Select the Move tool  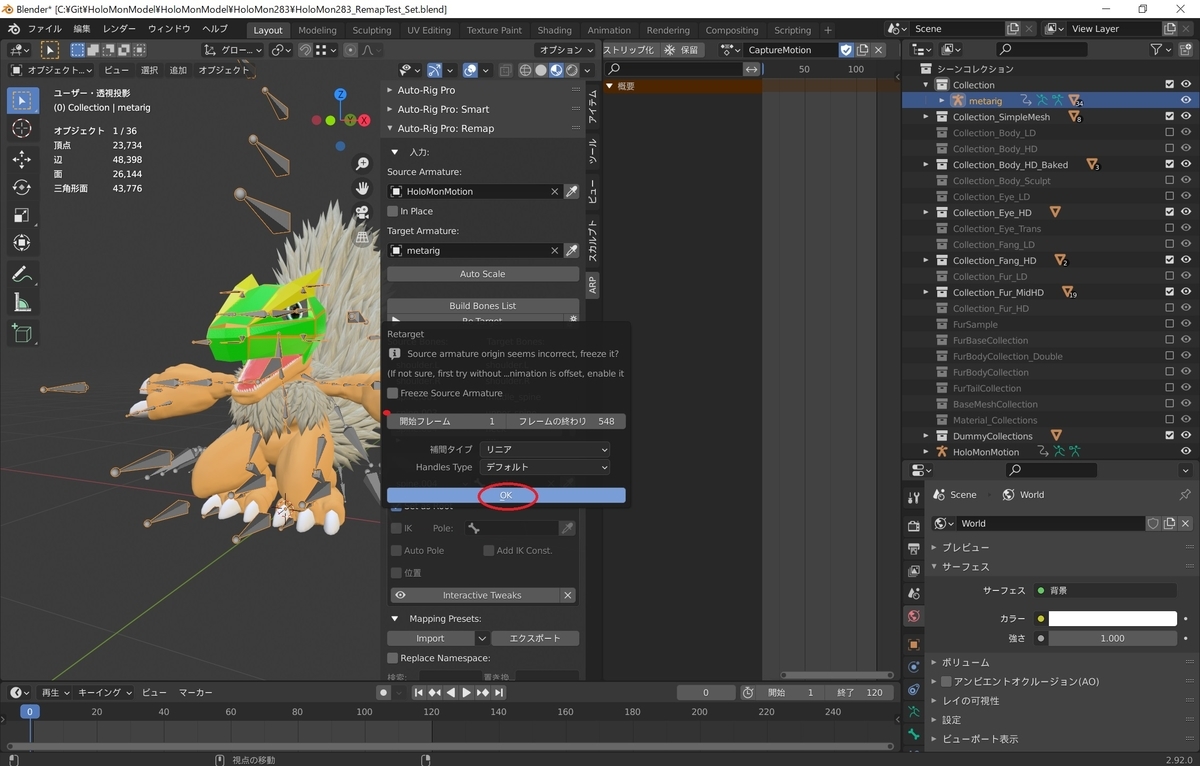pos(22,159)
